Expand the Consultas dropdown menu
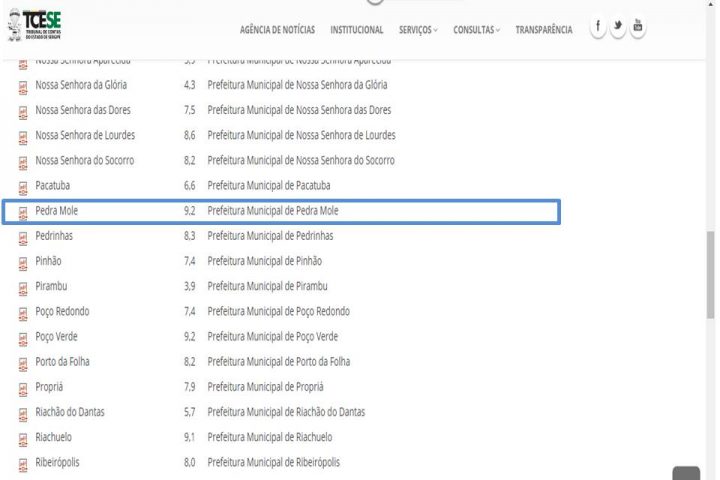This screenshot has width=720, height=480. [477, 30]
